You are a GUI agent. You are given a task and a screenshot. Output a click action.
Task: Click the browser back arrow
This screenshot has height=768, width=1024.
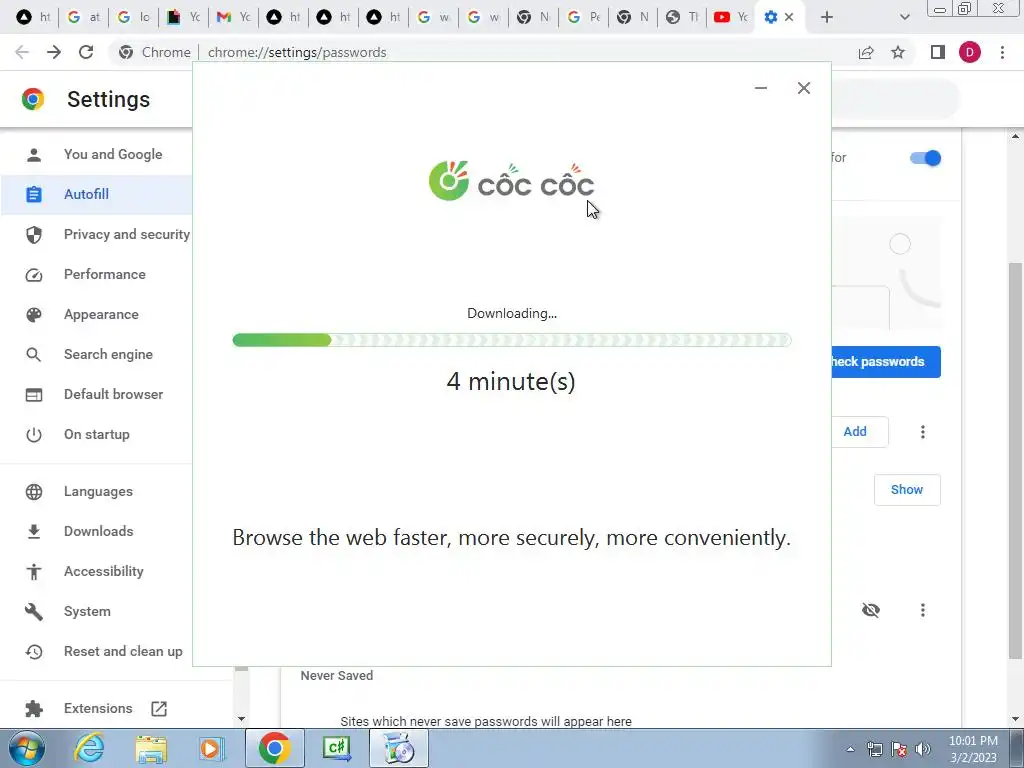tap(22, 52)
